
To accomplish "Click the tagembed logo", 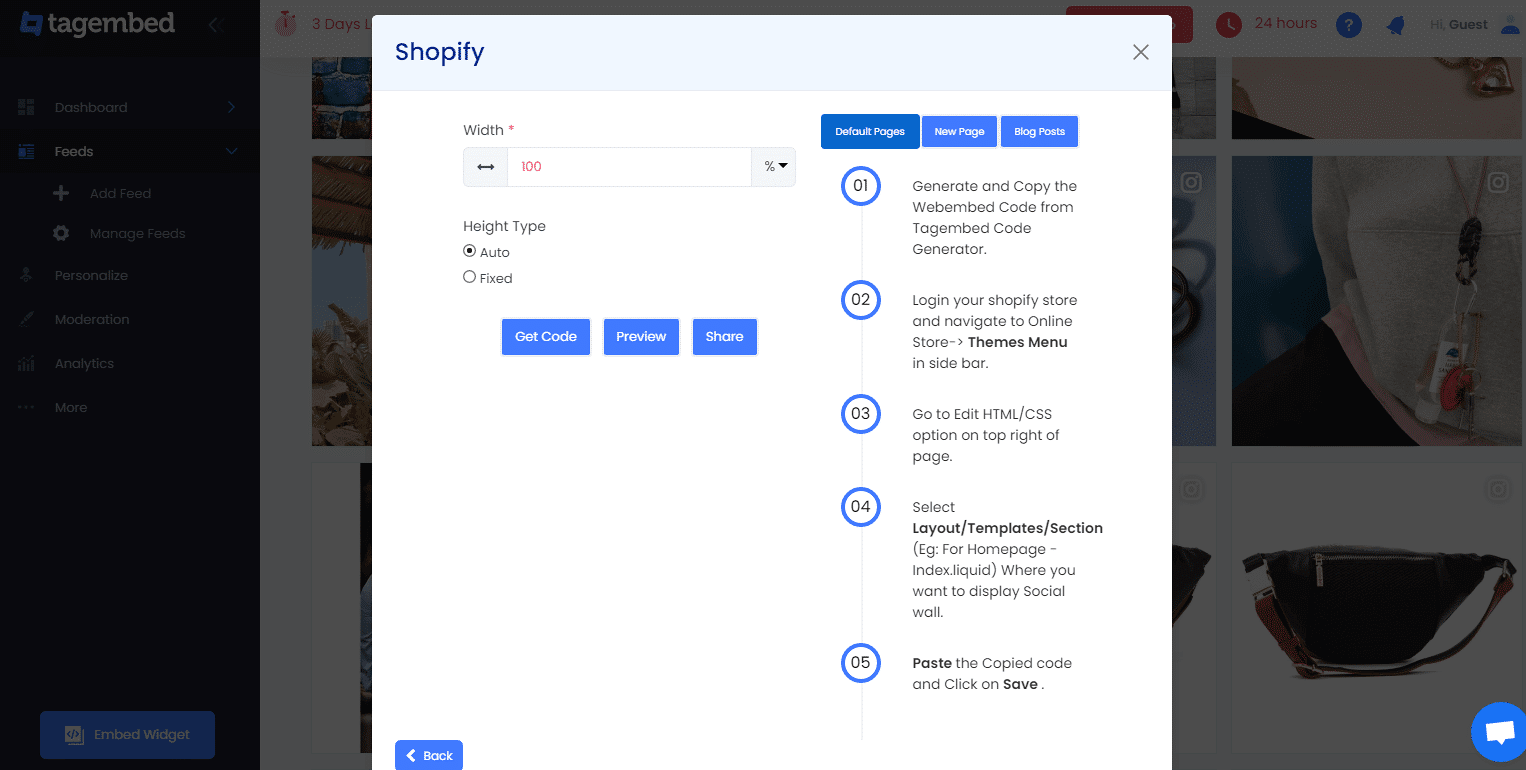I will click(x=97, y=24).
